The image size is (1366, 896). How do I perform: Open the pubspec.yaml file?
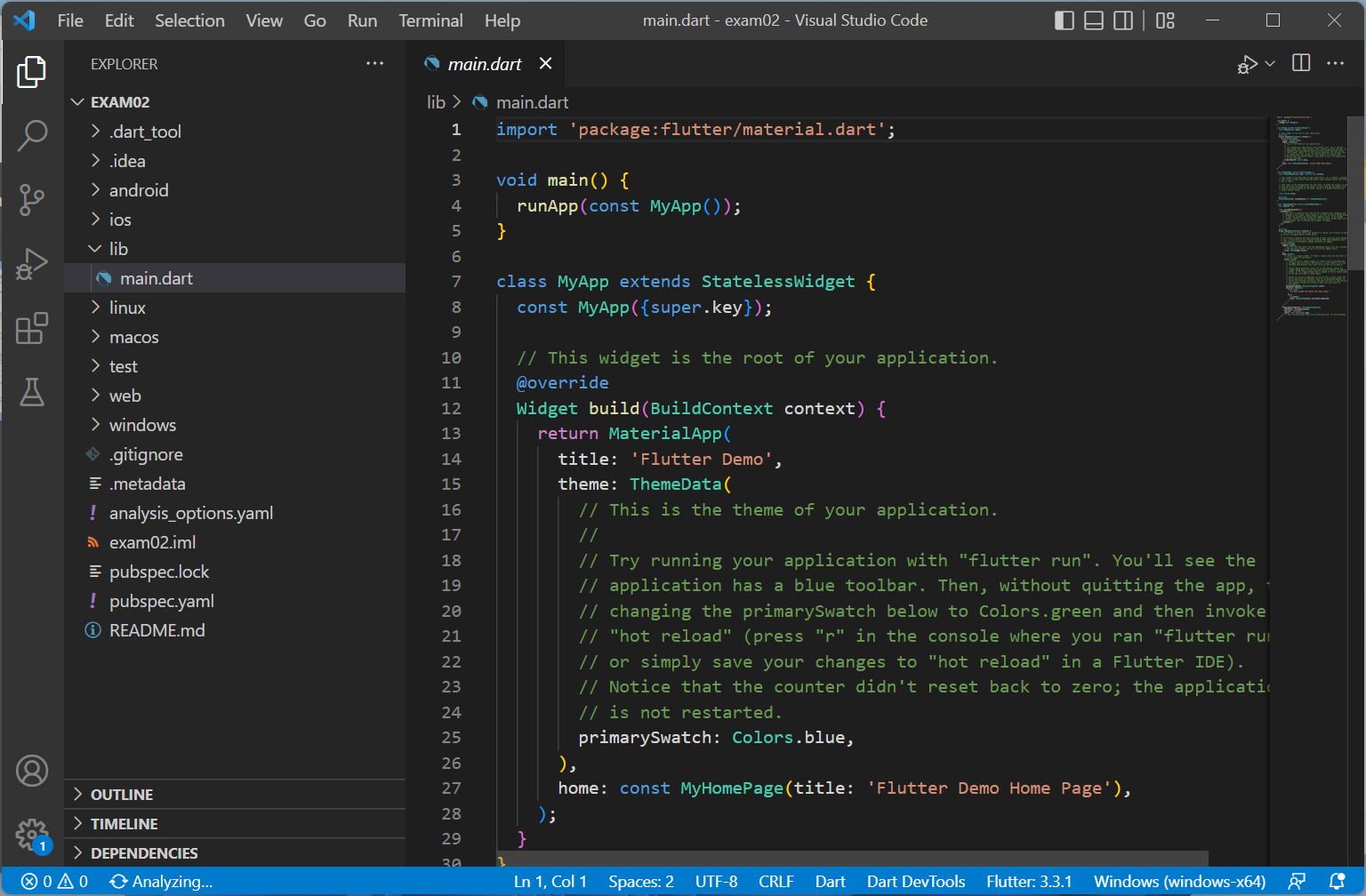tap(235, 601)
